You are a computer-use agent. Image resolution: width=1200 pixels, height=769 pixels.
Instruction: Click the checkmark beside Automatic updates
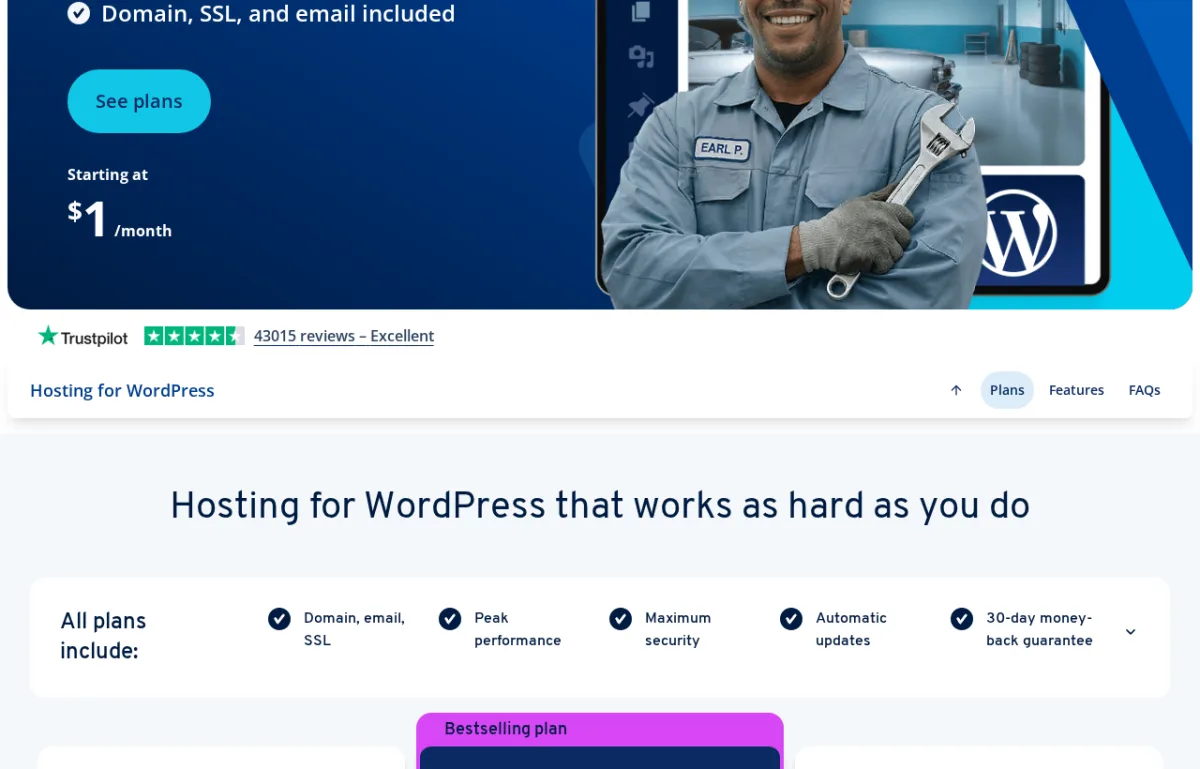791,619
